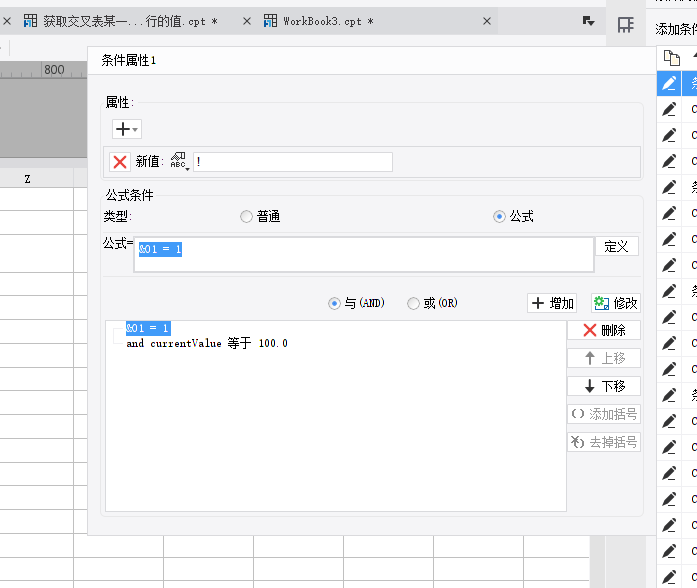The width and height of the screenshot is (697, 588).
Task: Click the formula text box
Action: click(364, 254)
